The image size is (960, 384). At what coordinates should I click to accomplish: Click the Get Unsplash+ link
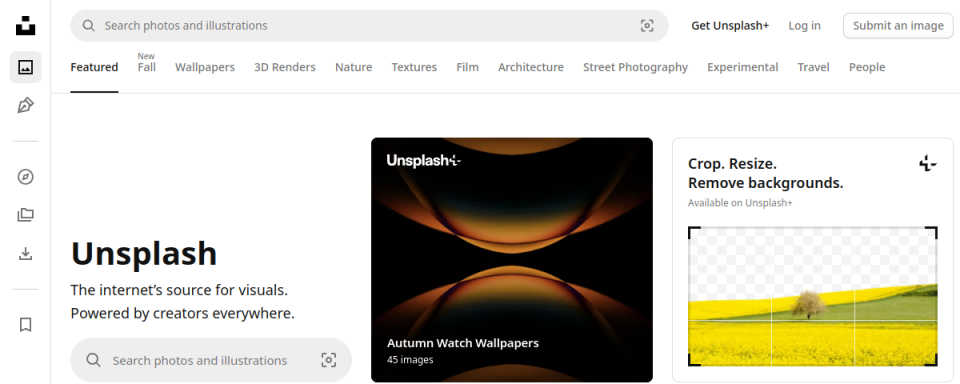730,26
